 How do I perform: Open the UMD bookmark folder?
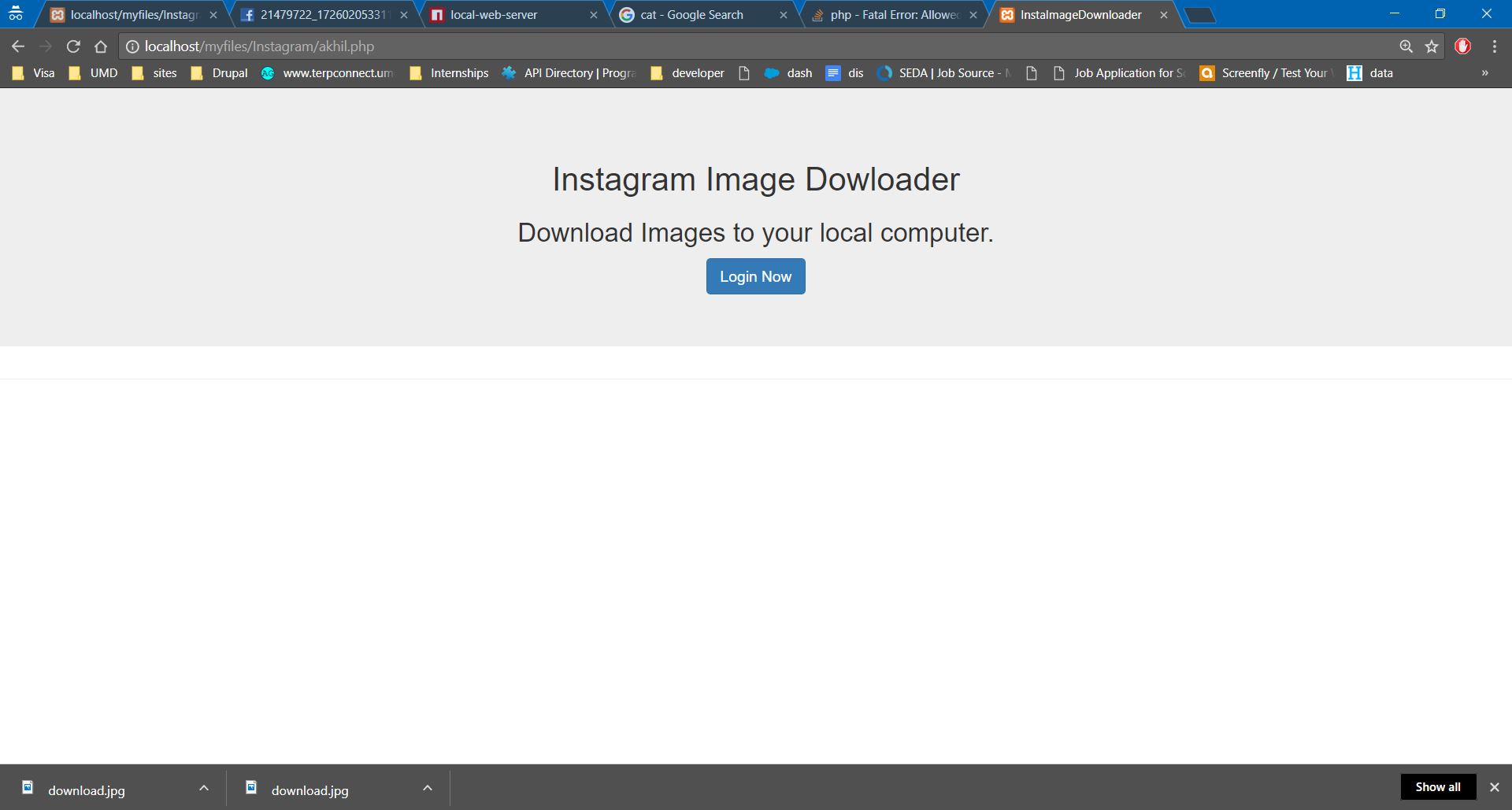tap(93, 73)
